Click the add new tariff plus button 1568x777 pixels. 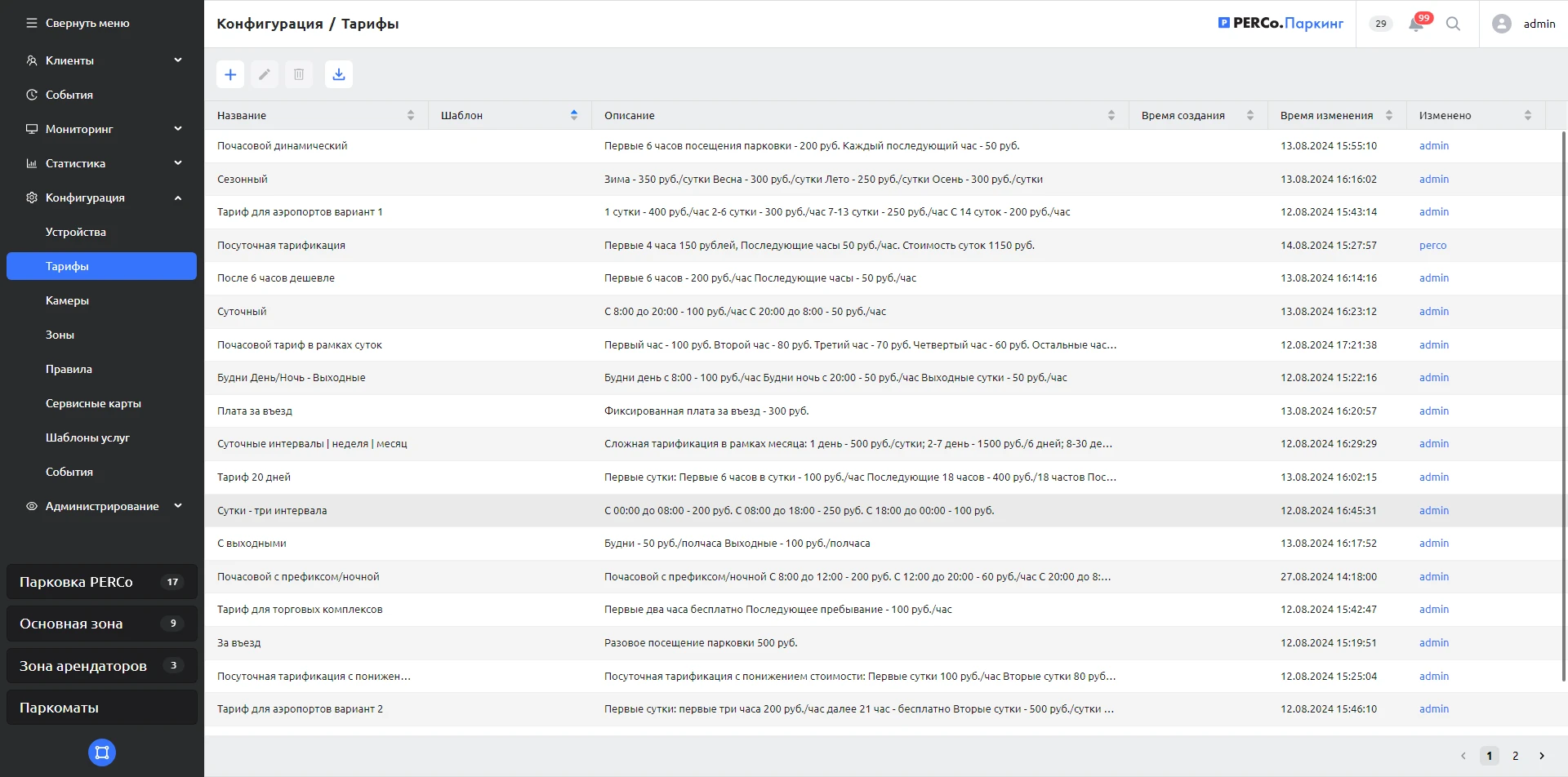[x=230, y=74]
